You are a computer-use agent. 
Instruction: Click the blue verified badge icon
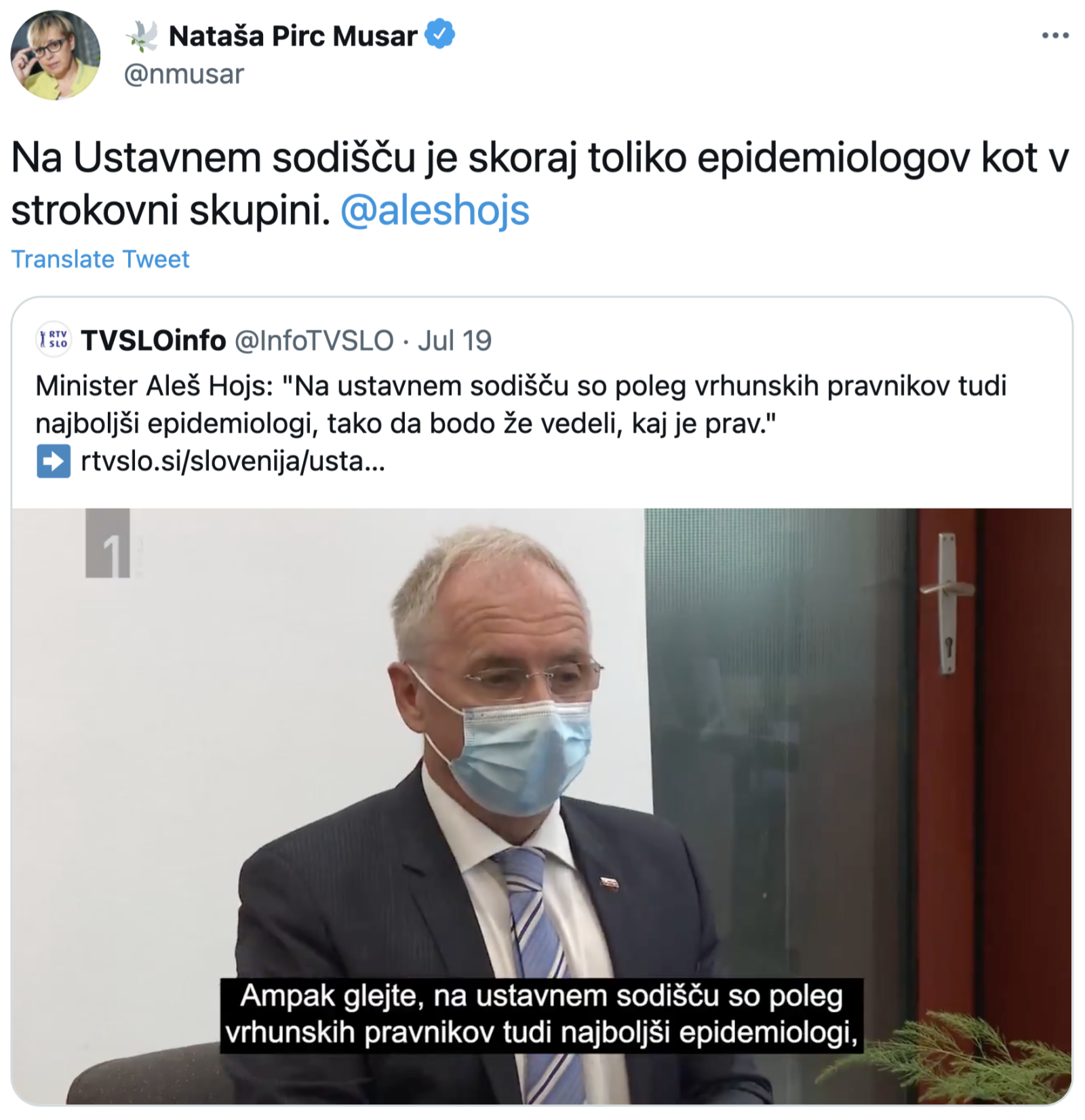pyautogui.click(x=440, y=35)
